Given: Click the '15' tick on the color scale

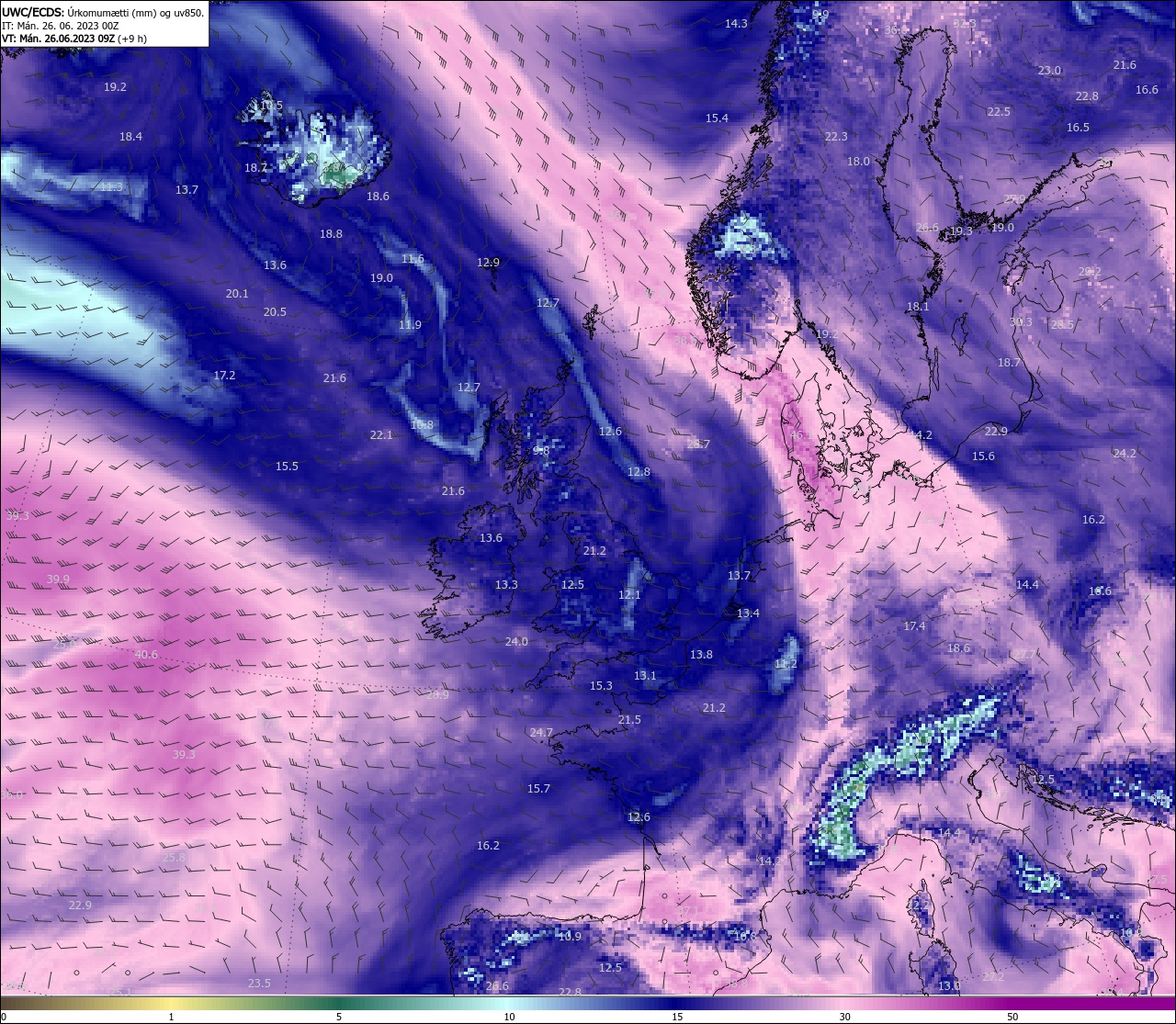Looking at the screenshot, I should point(677,1017).
